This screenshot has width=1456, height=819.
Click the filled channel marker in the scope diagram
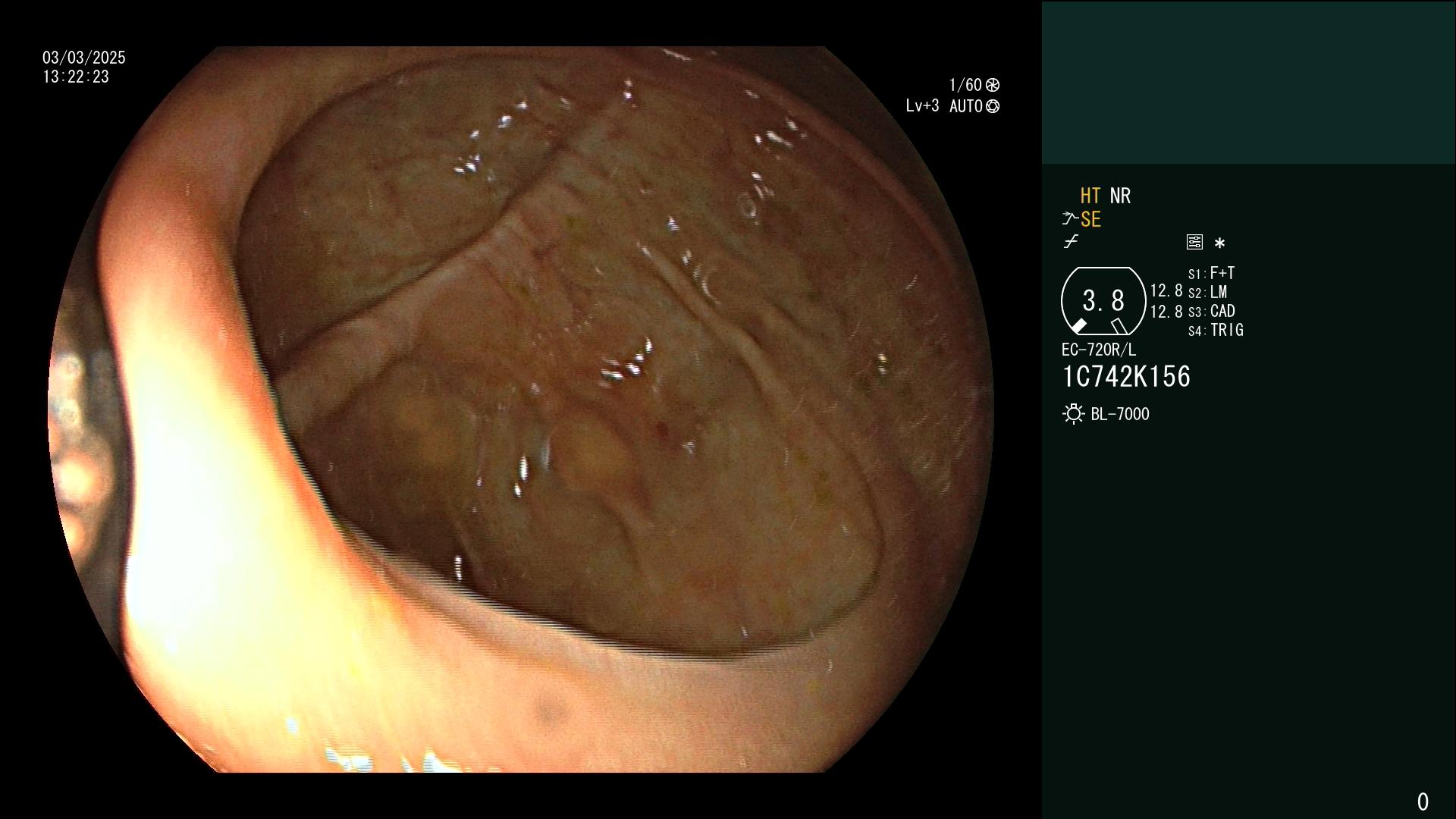(x=1078, y=327)
